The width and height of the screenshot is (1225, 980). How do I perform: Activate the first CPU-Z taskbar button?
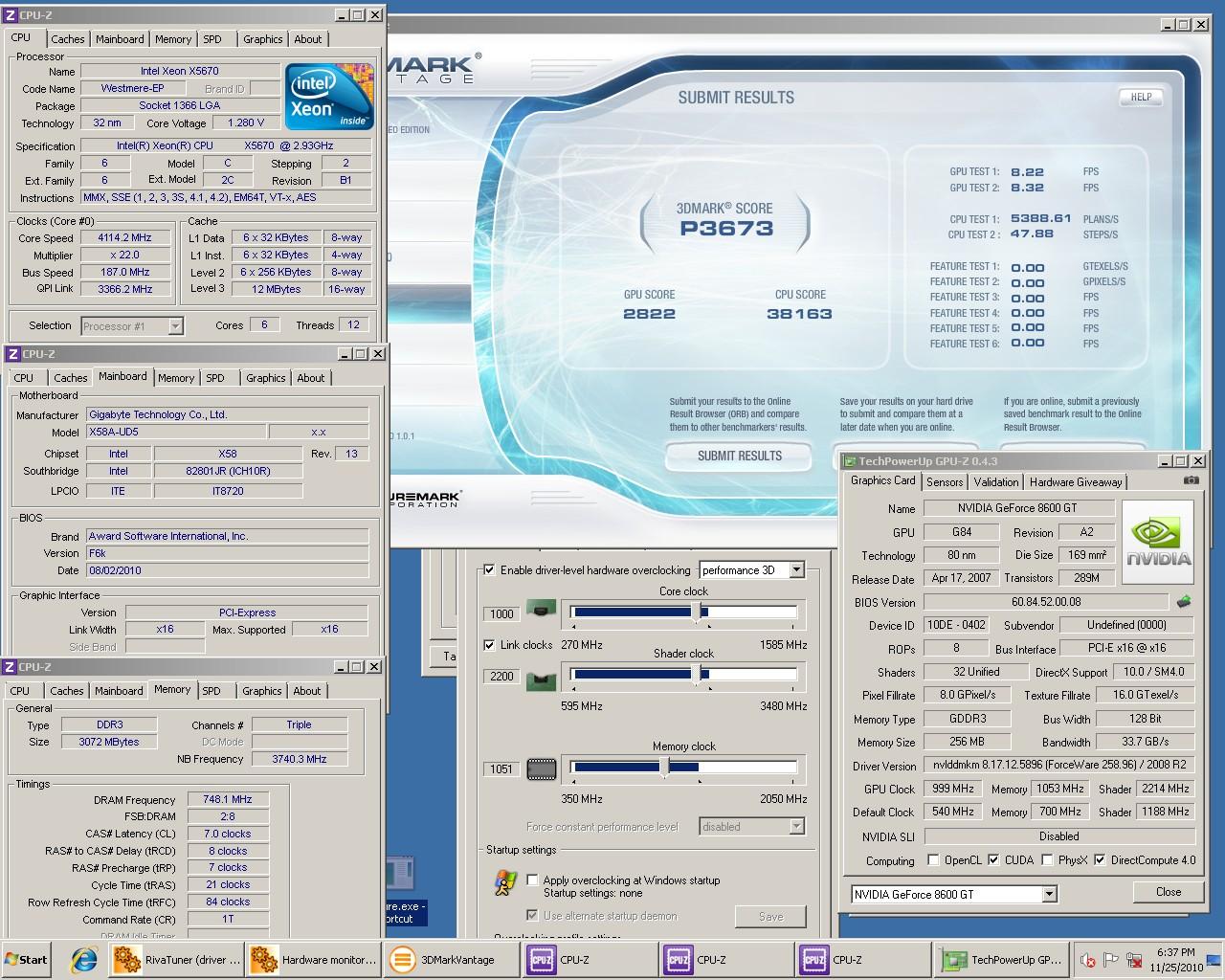588,960
